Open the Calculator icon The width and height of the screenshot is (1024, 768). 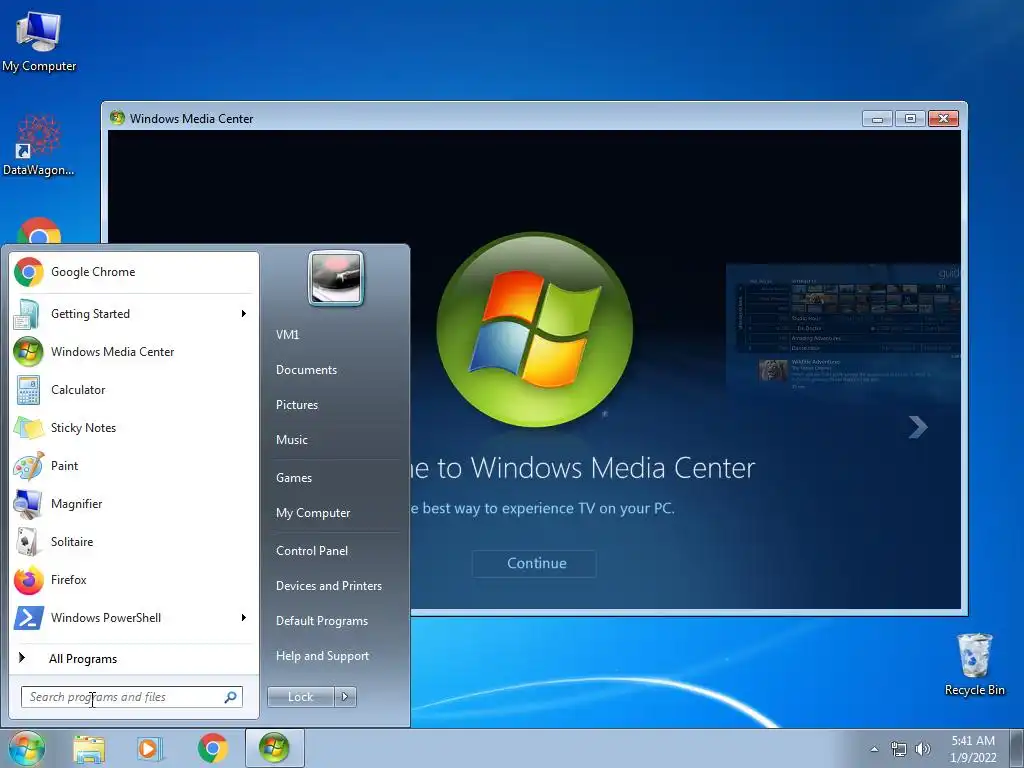[x=28, y=390]
